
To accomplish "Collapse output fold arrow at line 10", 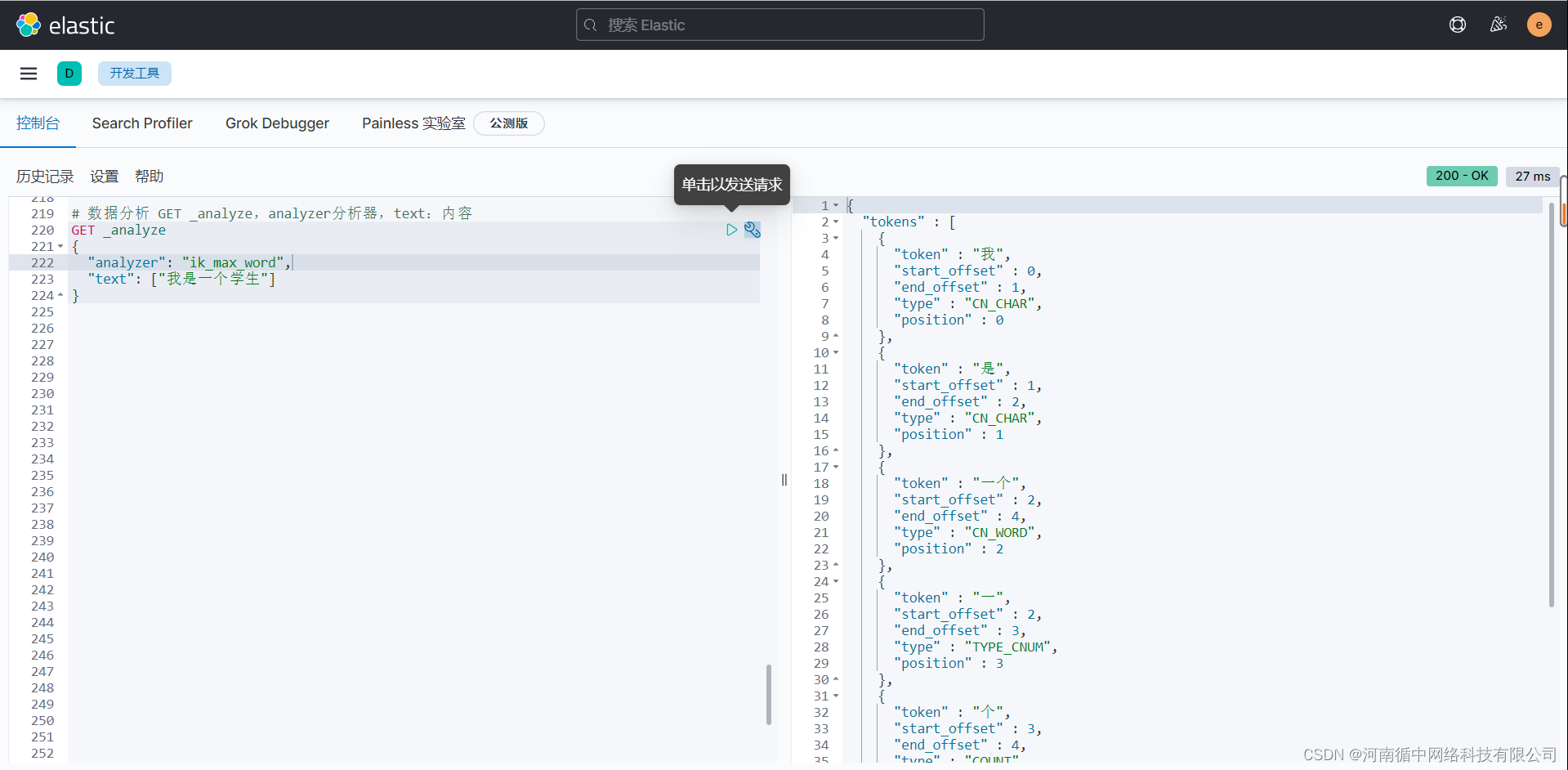I will pos(836,352).
